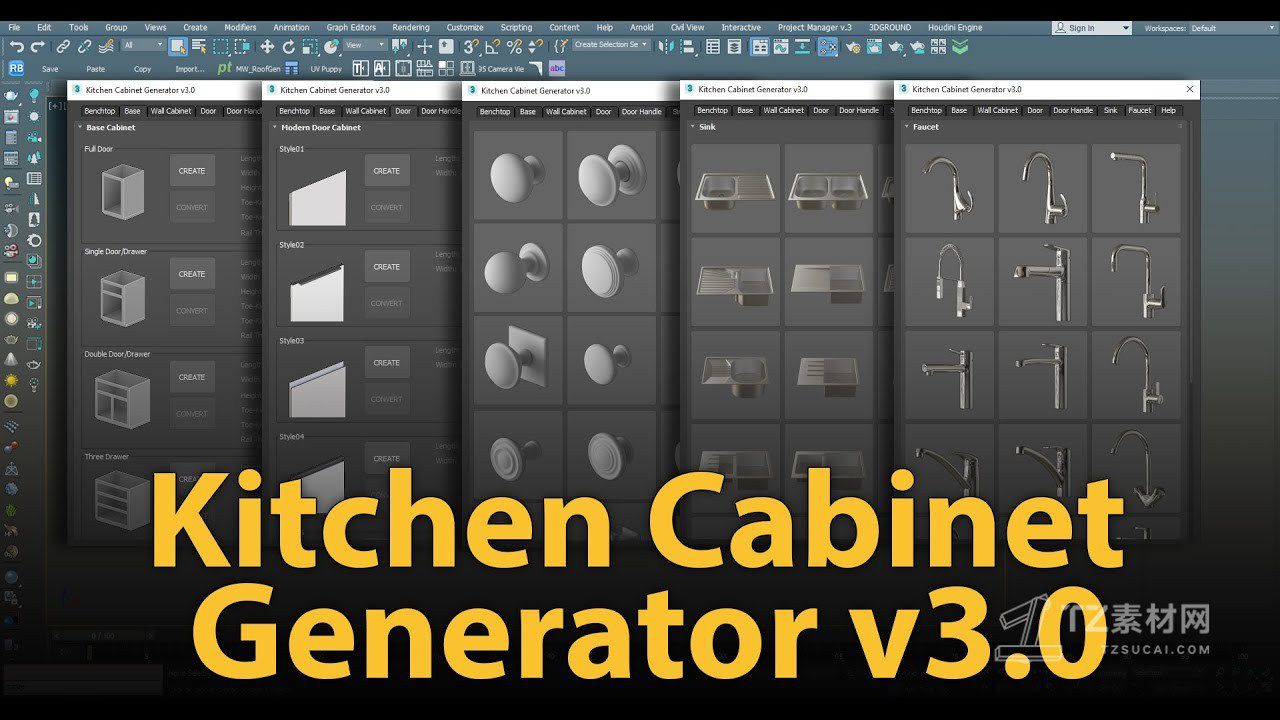Screen dimensions: 1280x720
Task: Click the Unlink Selection broken-chain icon
Action: tap(85, 46)
